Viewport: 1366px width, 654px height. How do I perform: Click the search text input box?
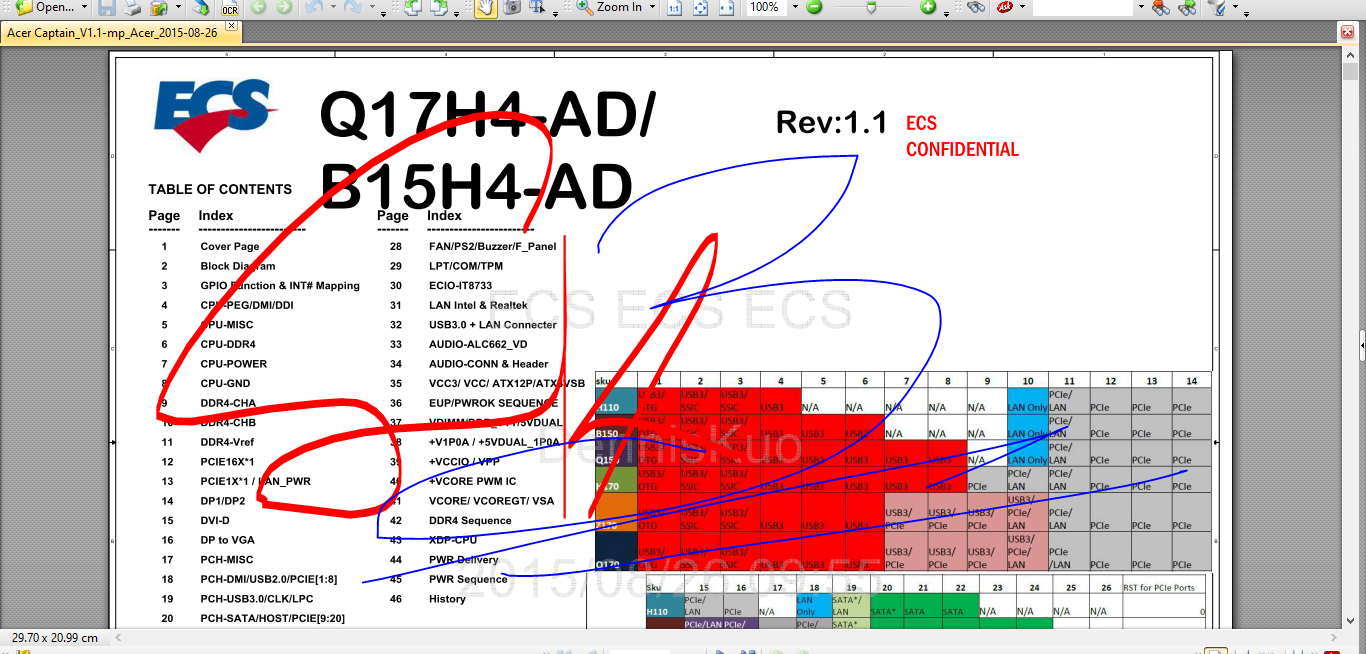(1083, 7)
